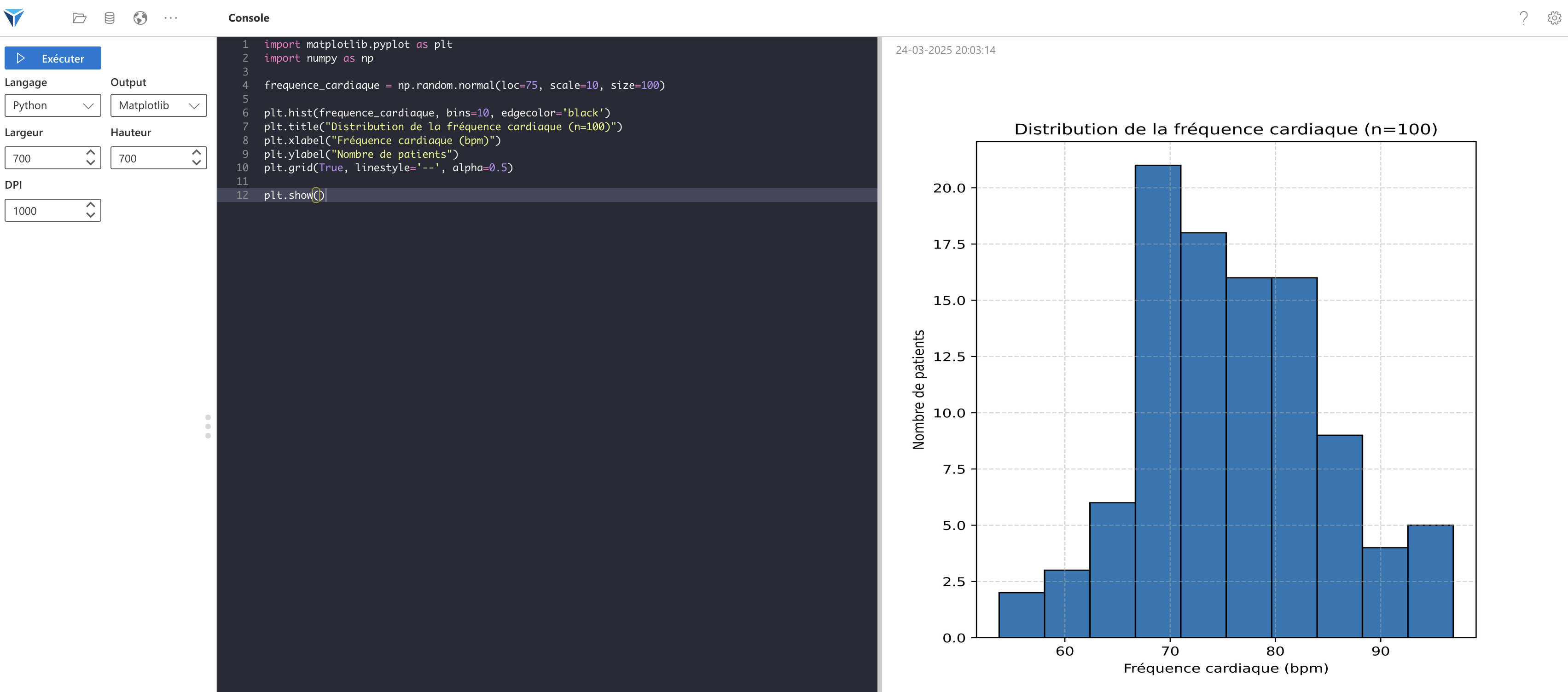
Task: Click the Exécuter run button
Action: (53, 58)
